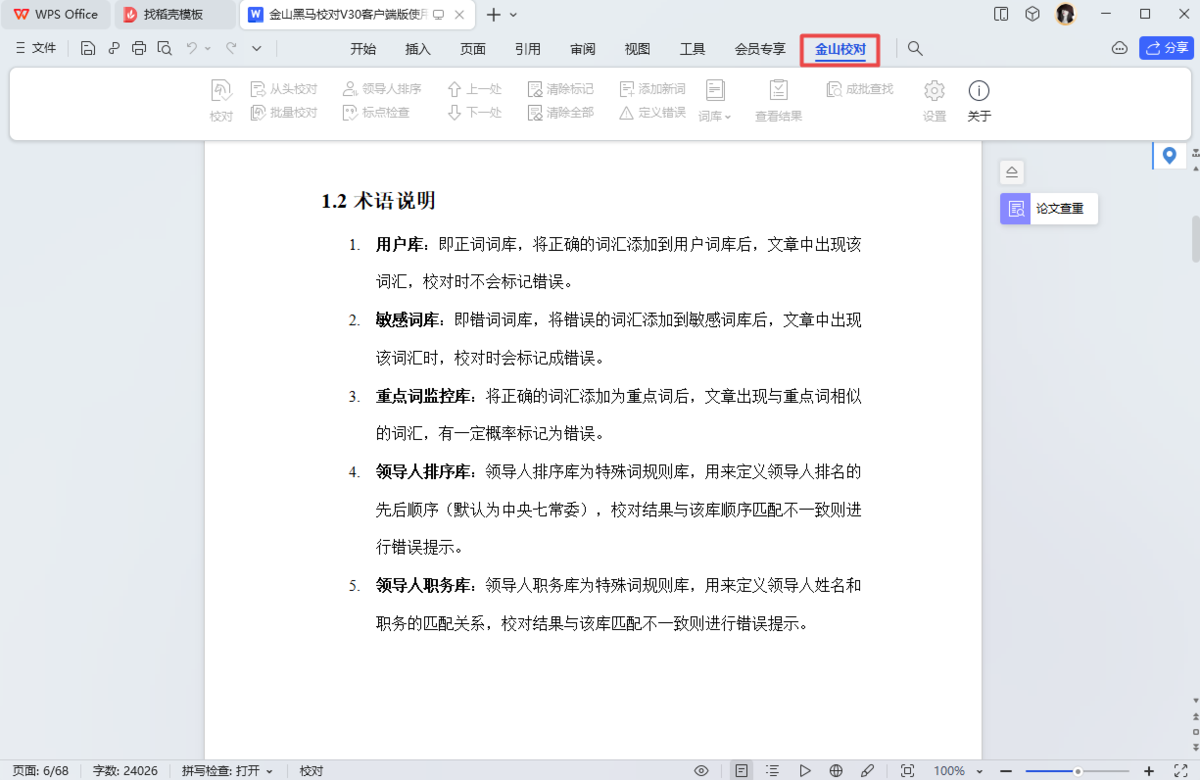Click the page number indicator 页面: 6/68
Image resolution: width=1200 pixels, height=780 pixels.
pos(39,770)
